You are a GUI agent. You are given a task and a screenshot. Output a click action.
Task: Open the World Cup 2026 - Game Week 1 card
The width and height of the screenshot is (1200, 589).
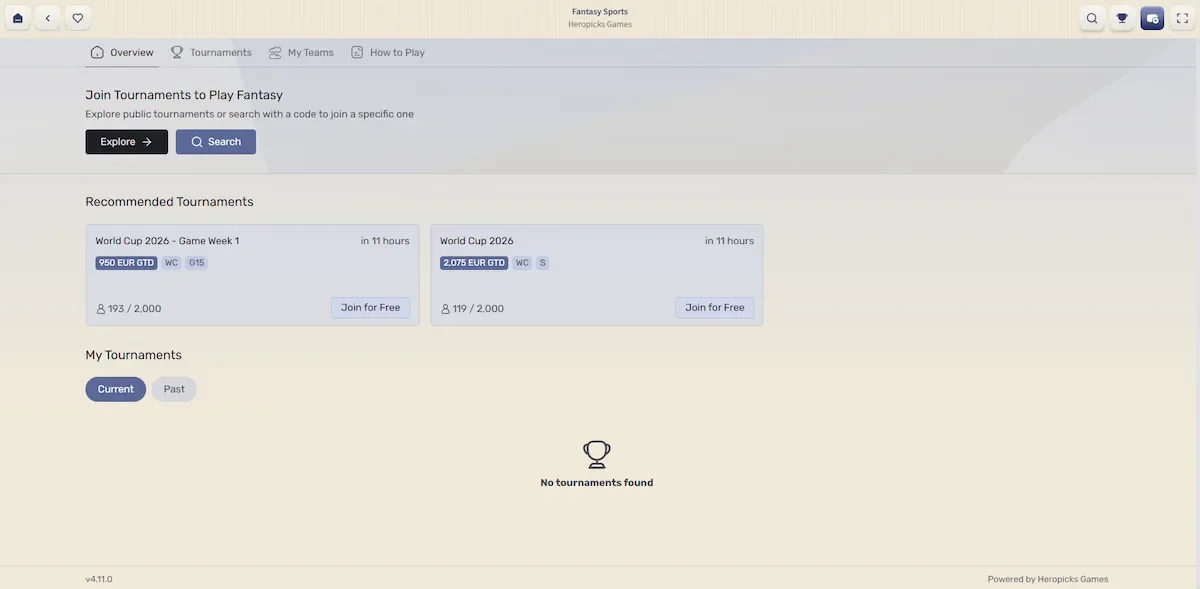pyautogui.click(x=253, y=275)
